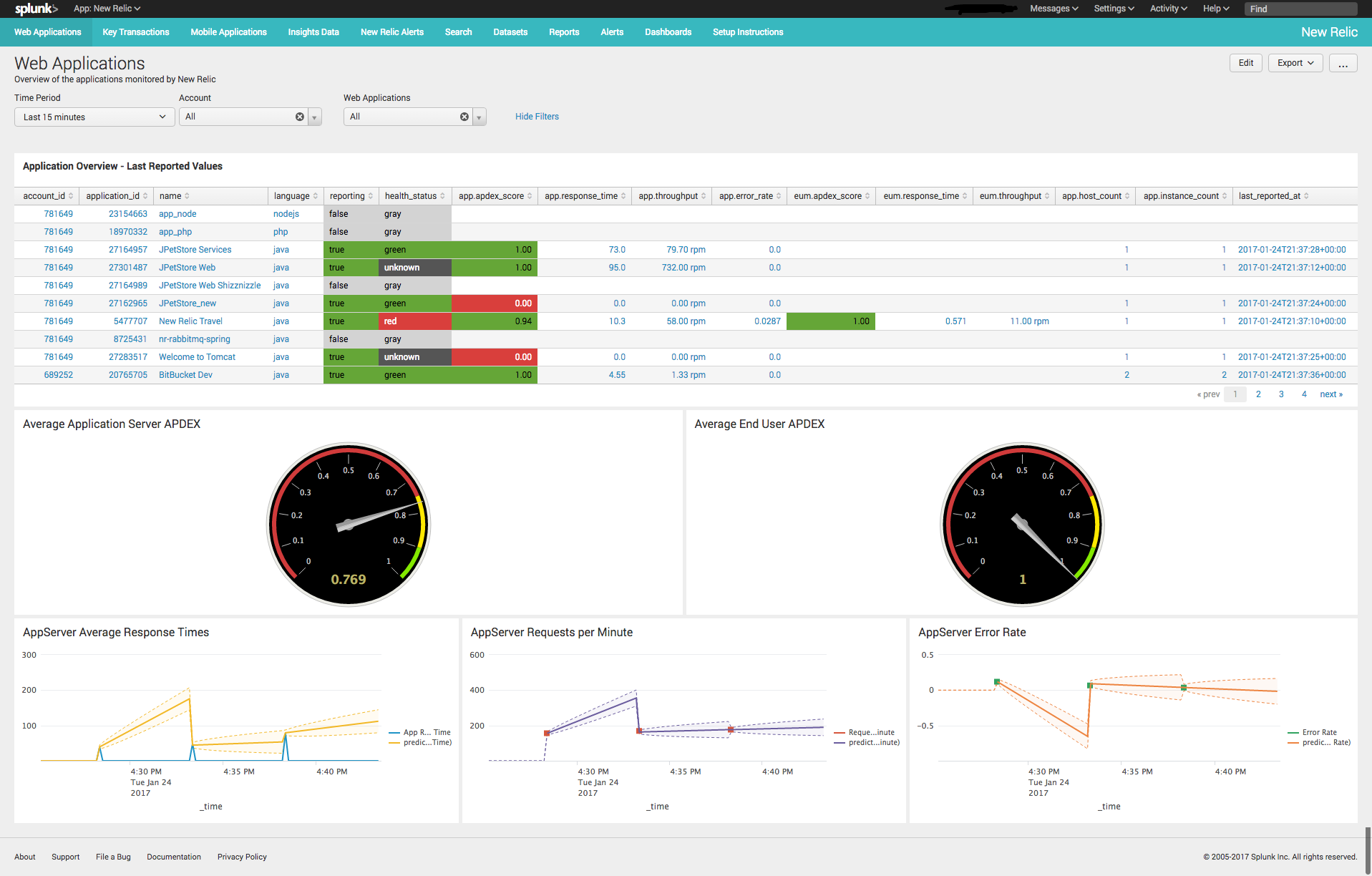Sort table by reporting column
The width and height of the screenshot is (1372, 876).
click(x=351, y=196)
